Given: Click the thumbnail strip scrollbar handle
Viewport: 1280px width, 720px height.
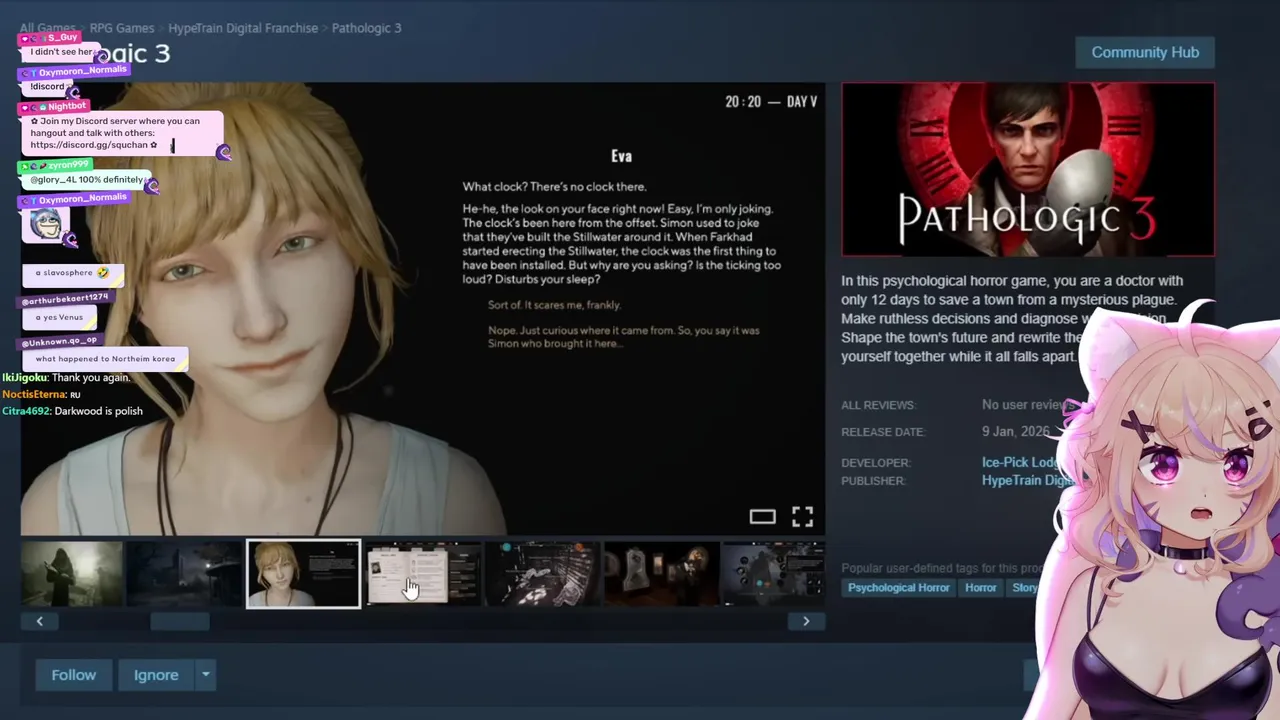Looking at the screenshot, I should (x=180, y=621).
